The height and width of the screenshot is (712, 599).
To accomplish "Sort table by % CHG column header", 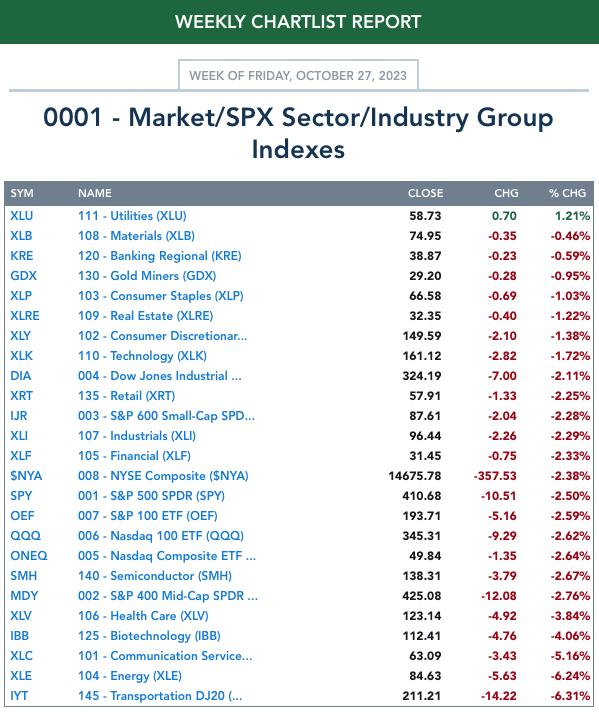I will (567, 193).
